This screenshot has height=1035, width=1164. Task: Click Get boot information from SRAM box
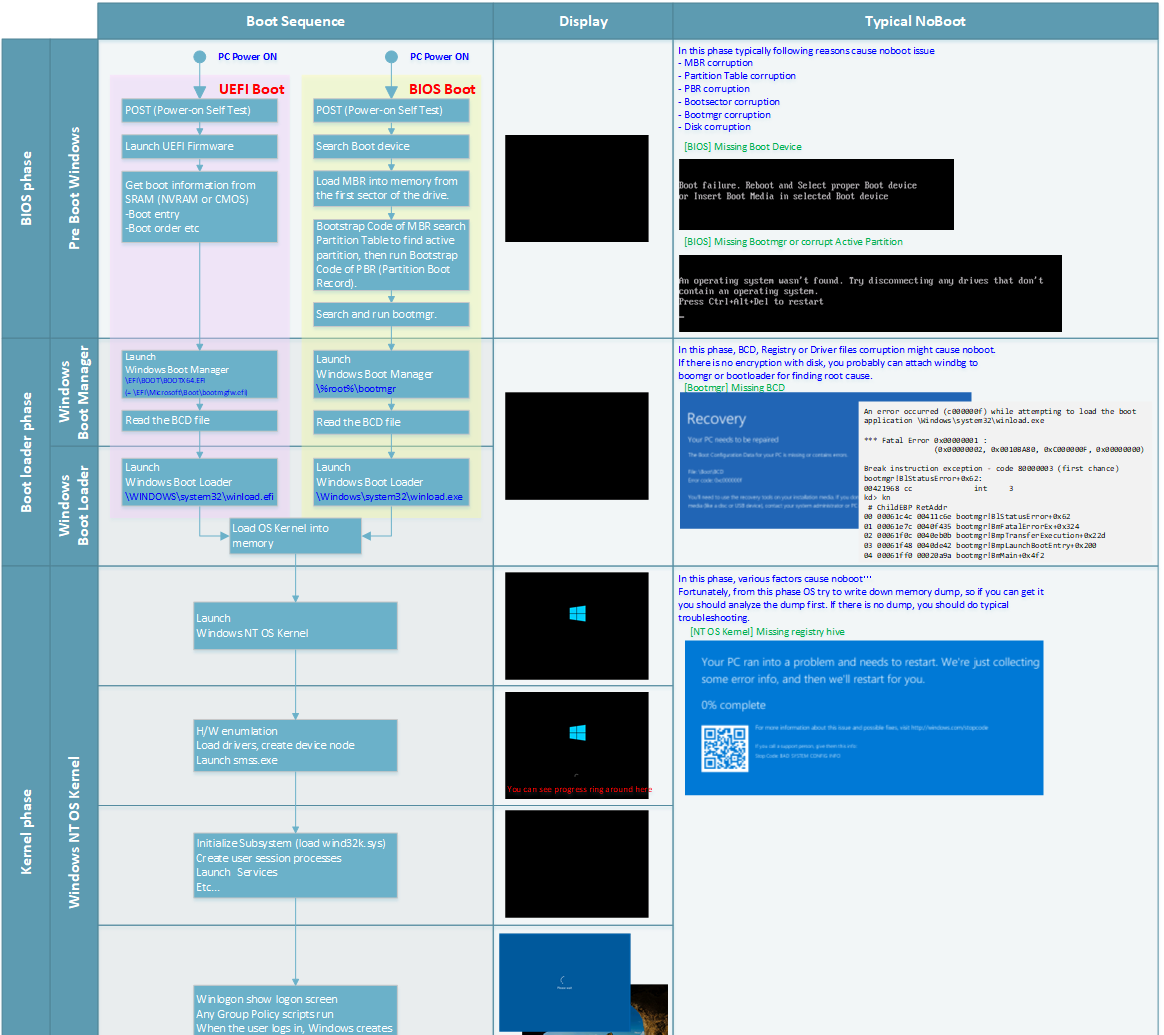(x=200, y=206)
